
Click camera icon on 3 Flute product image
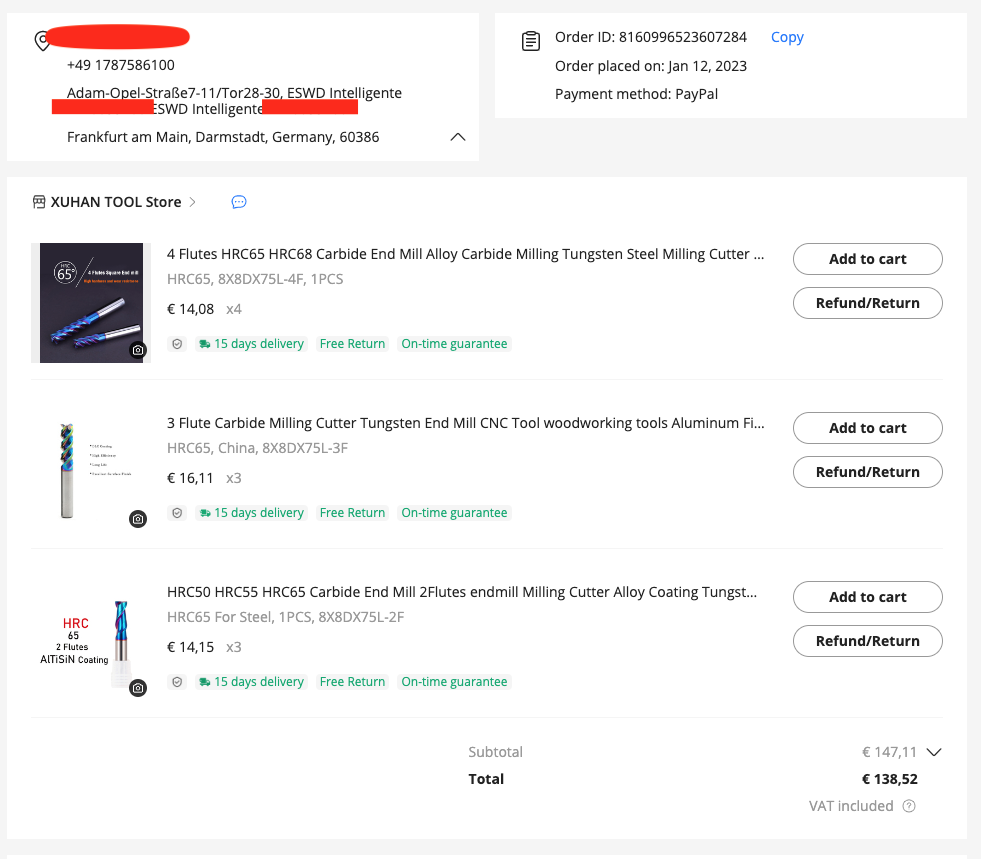138,519
